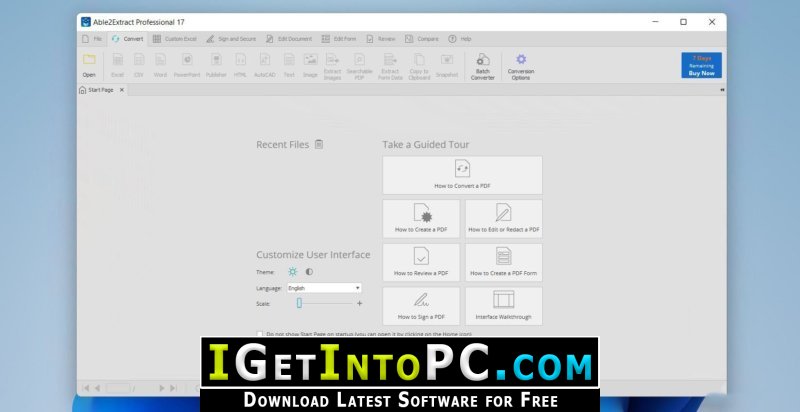The image size is (800, 412).
Task: Select the light theme sun icon
Action: click(x=293, y=272)
